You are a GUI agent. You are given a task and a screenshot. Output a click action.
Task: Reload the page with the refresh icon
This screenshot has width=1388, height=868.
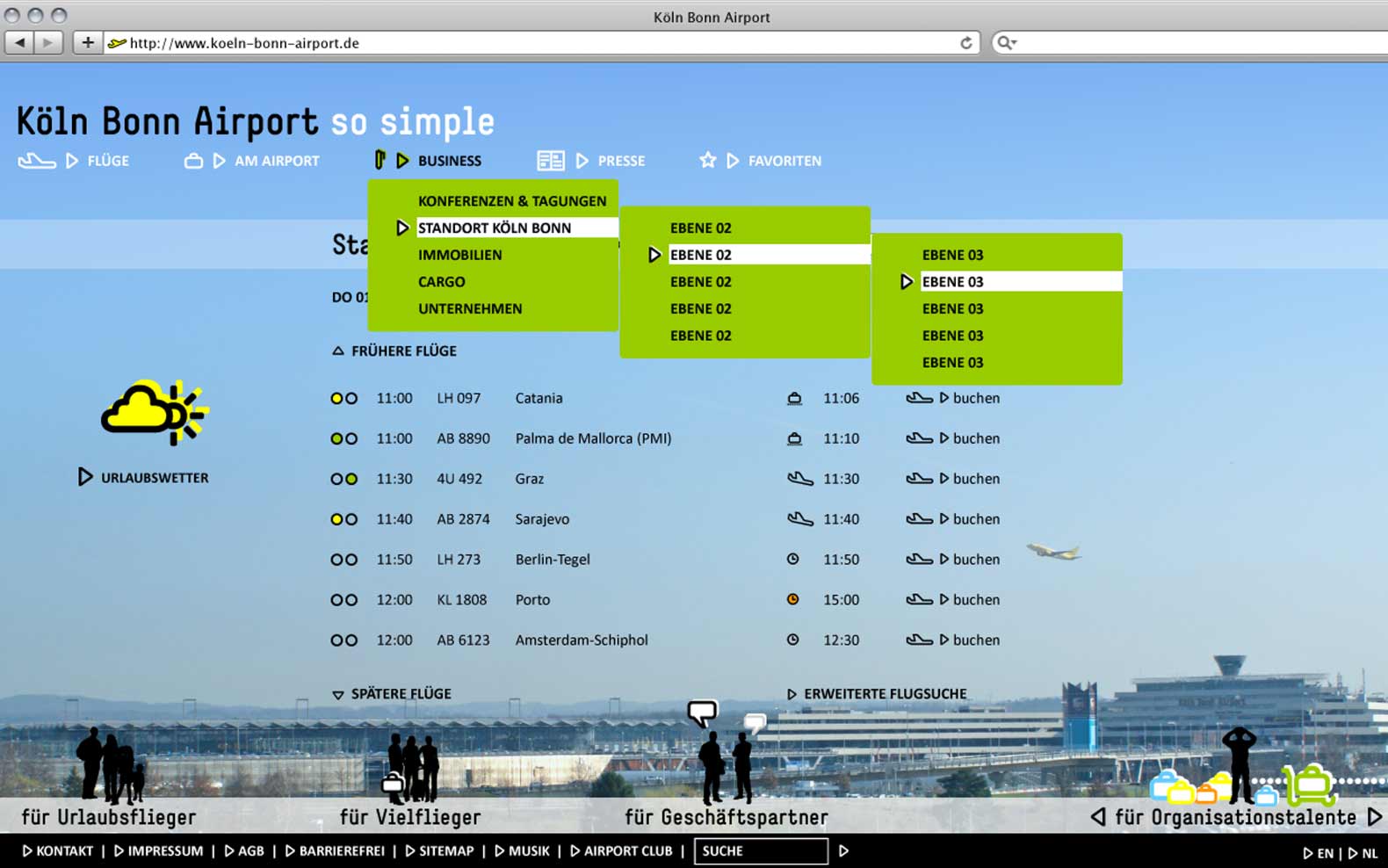click(x=965, y=43)
